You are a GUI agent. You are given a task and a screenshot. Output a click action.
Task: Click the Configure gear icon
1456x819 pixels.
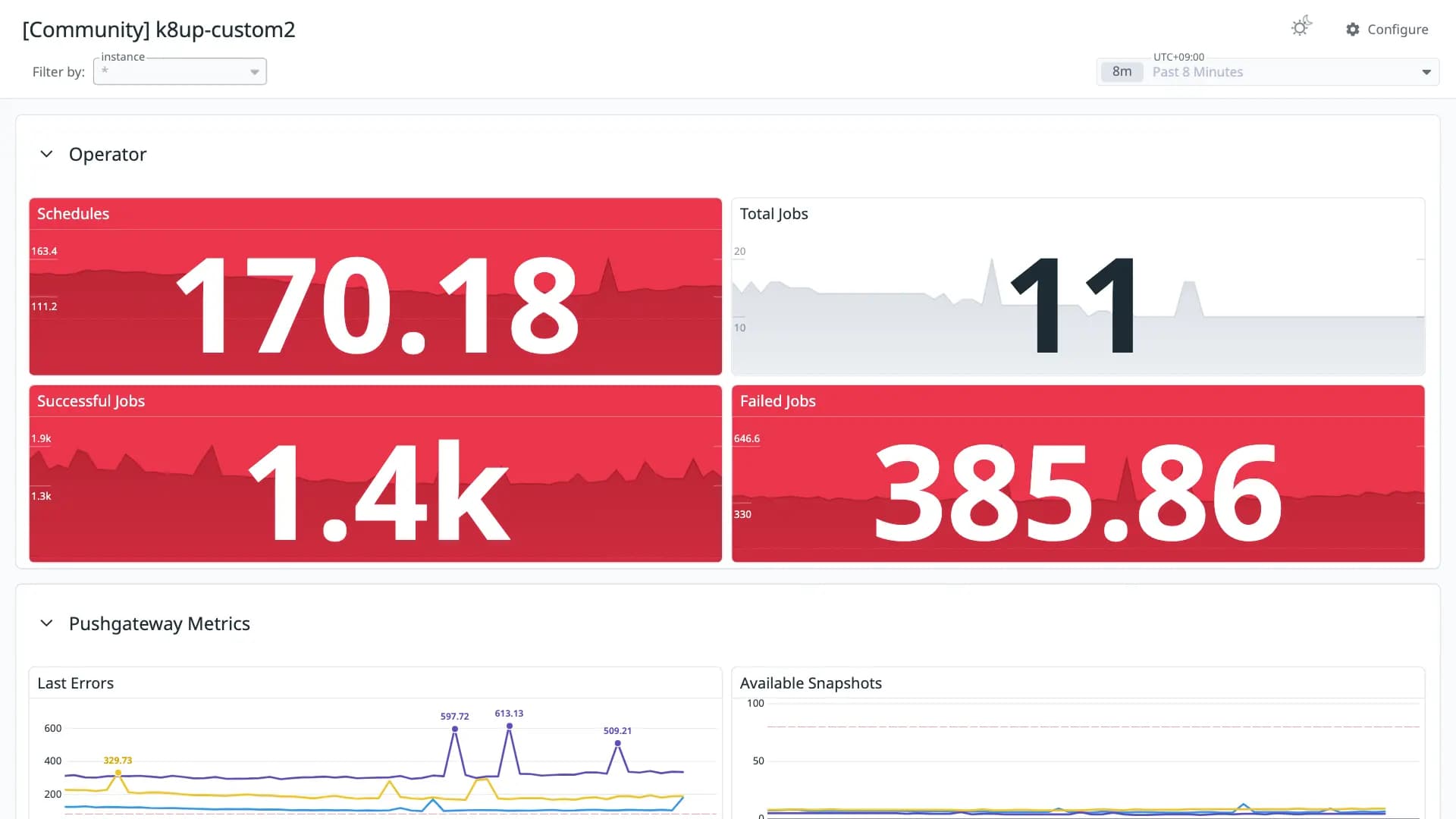coord(1353,29)
